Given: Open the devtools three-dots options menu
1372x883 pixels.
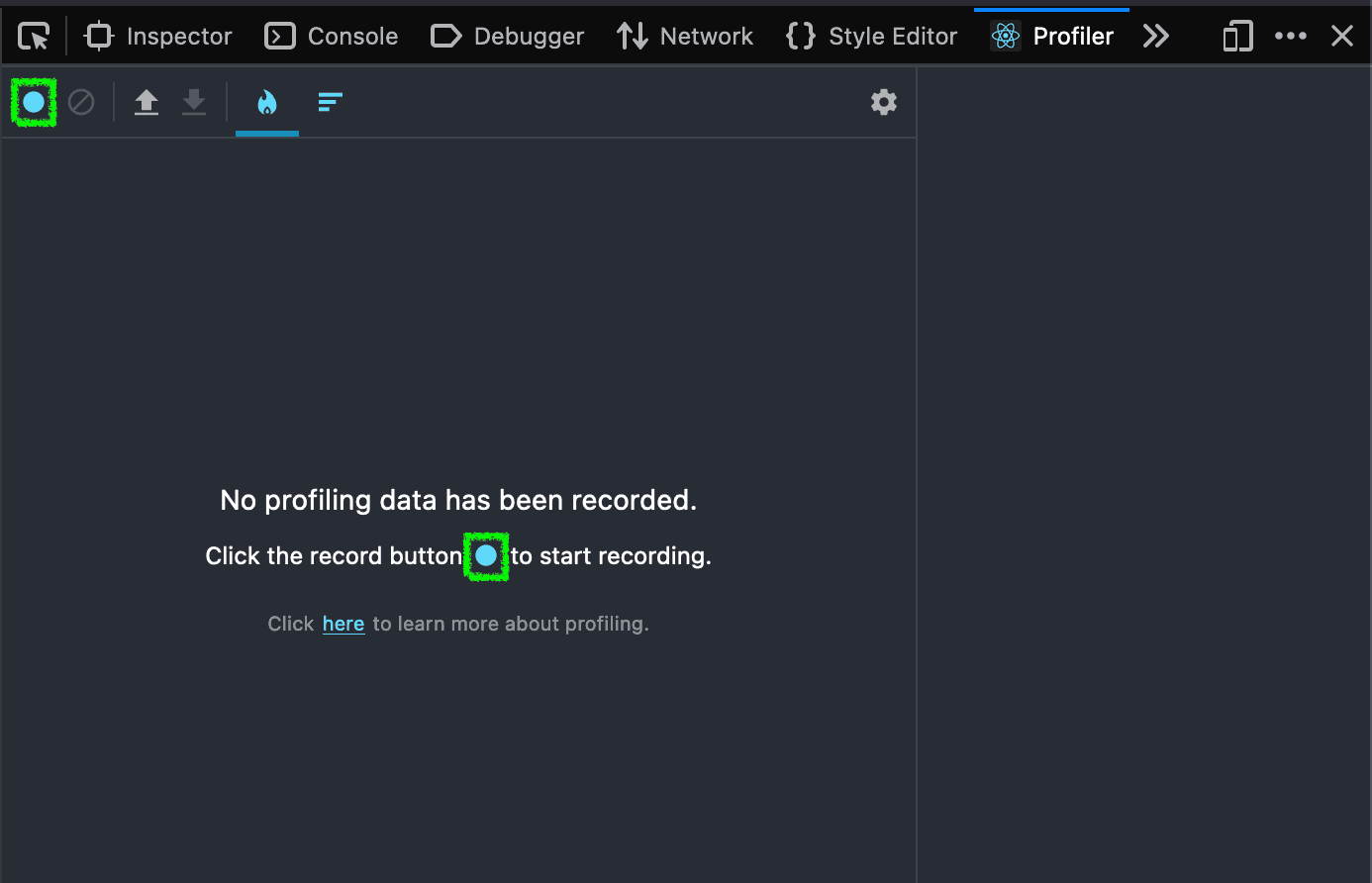Looking at the screenshot, I should (1291, 37).
